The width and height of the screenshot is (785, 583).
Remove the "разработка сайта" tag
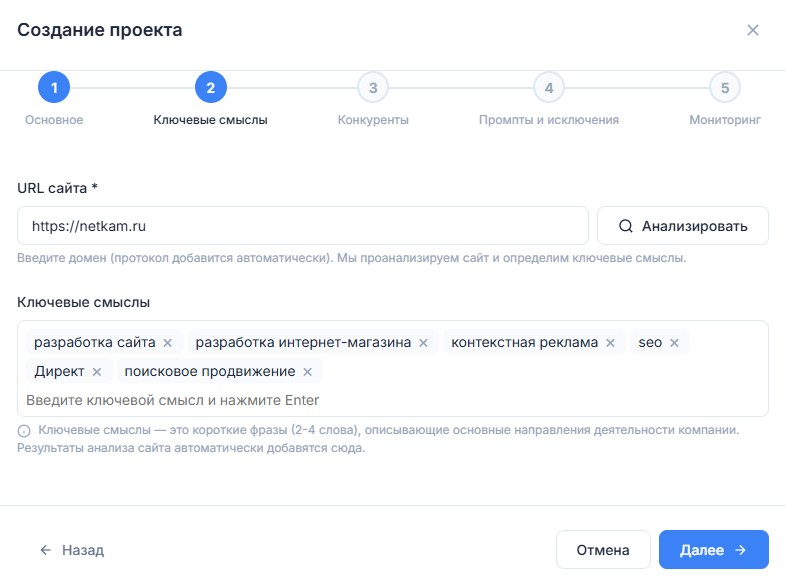167,343
